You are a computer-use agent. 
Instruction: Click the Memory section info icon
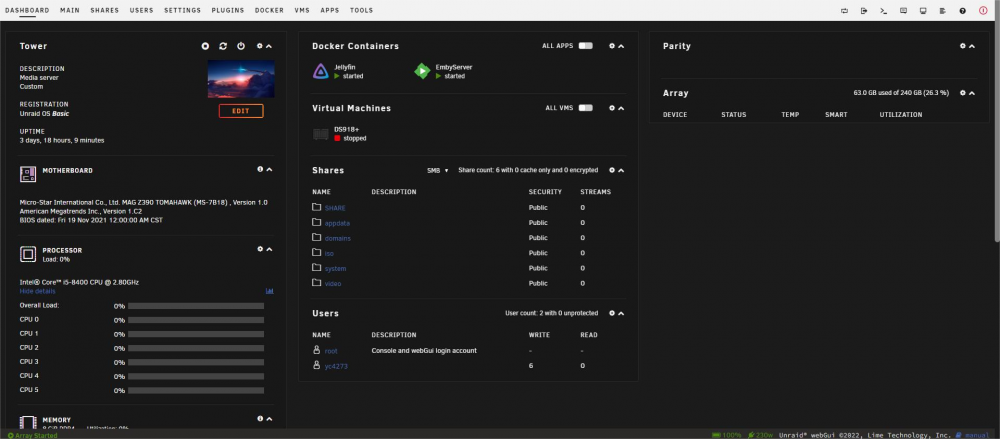[260, 419]
